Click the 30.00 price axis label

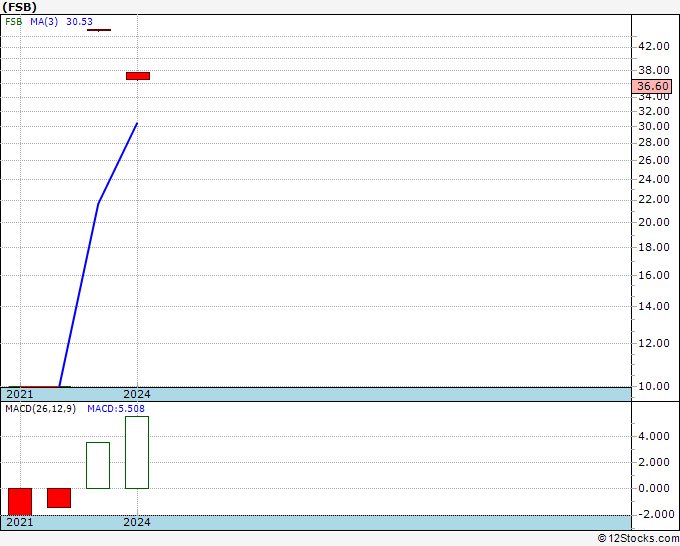[x=654, y=127]
